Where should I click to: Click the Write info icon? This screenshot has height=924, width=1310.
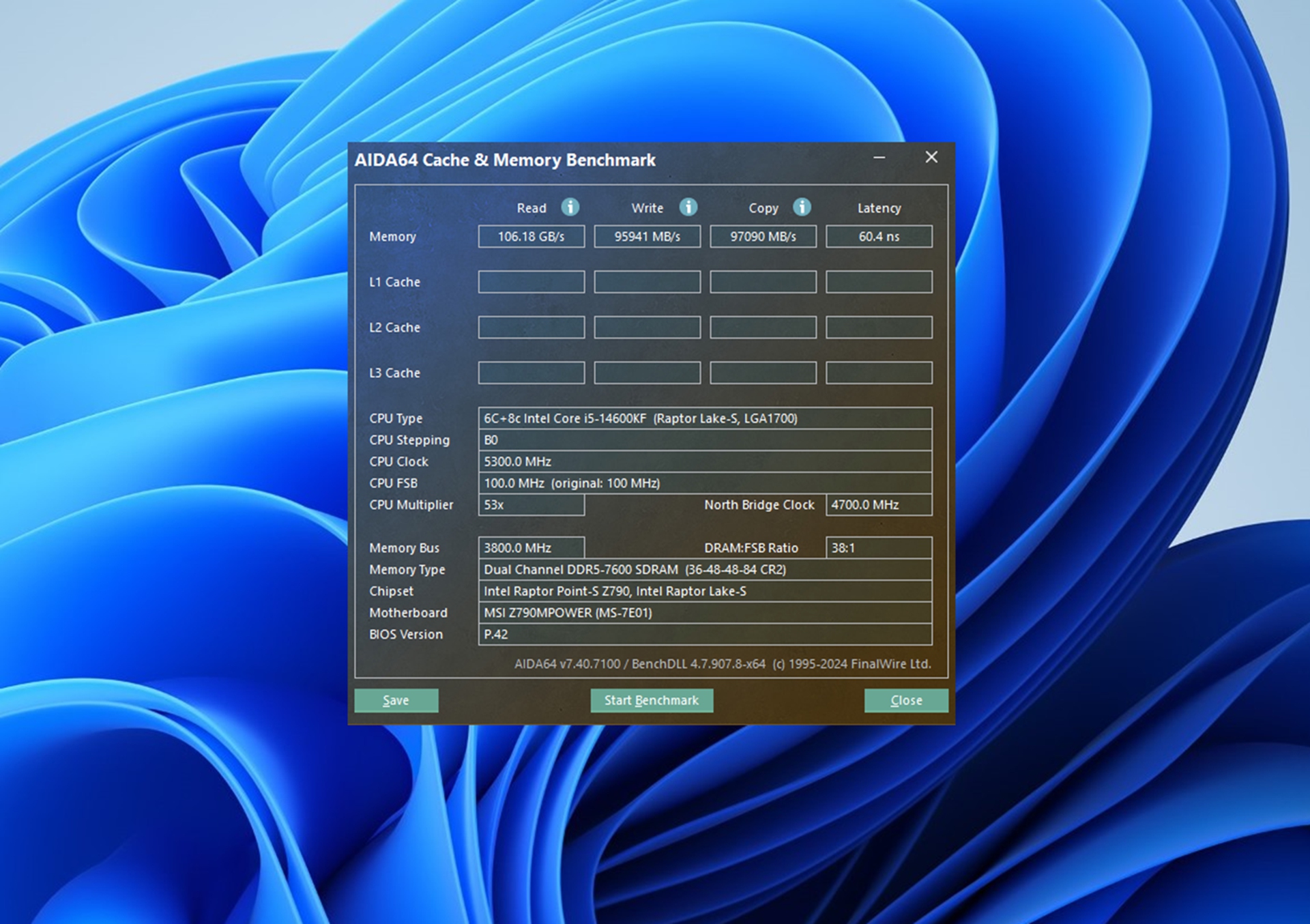coord(688,207)
